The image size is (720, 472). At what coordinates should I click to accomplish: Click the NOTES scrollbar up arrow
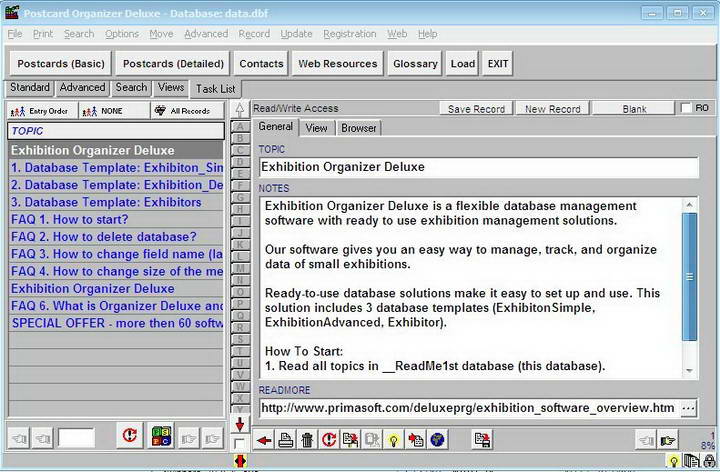coord(689,205)
